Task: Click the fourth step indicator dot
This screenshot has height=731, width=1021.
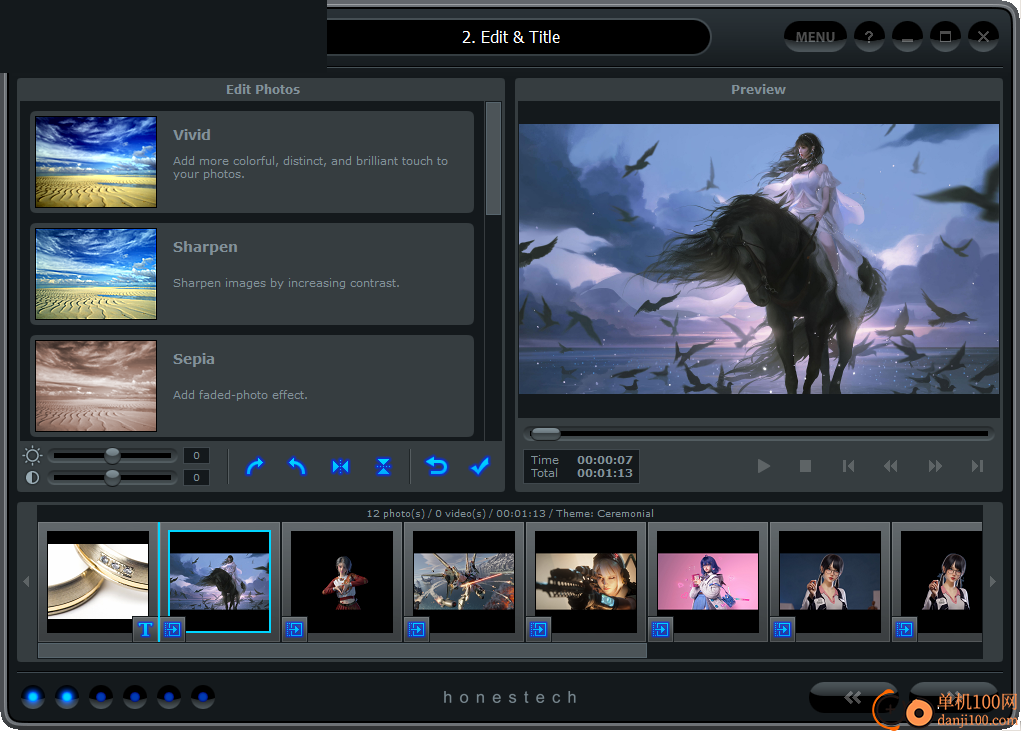Action: [135, 697]
